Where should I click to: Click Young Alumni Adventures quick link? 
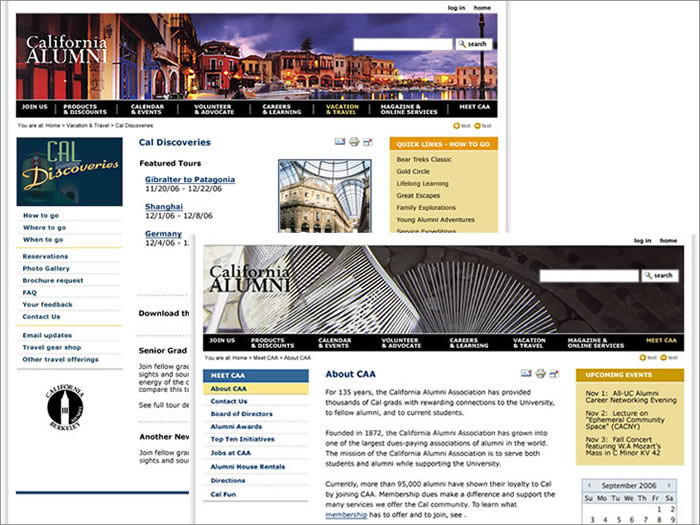tap(435, 220)
